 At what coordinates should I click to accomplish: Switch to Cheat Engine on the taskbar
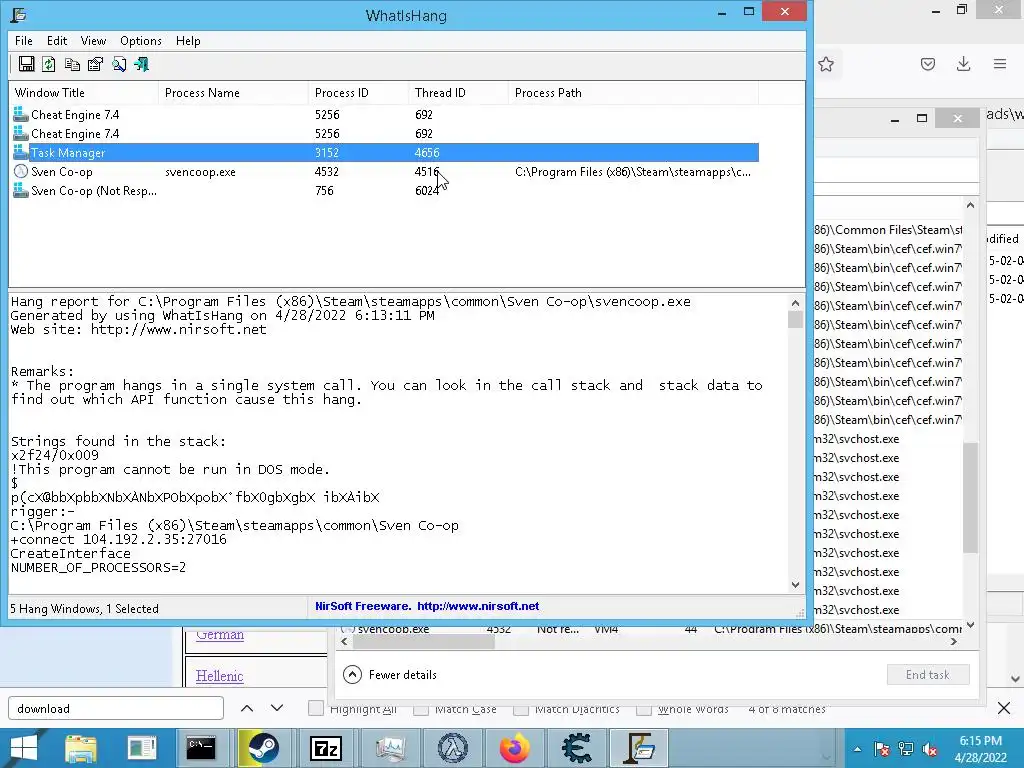pos(577,748)
